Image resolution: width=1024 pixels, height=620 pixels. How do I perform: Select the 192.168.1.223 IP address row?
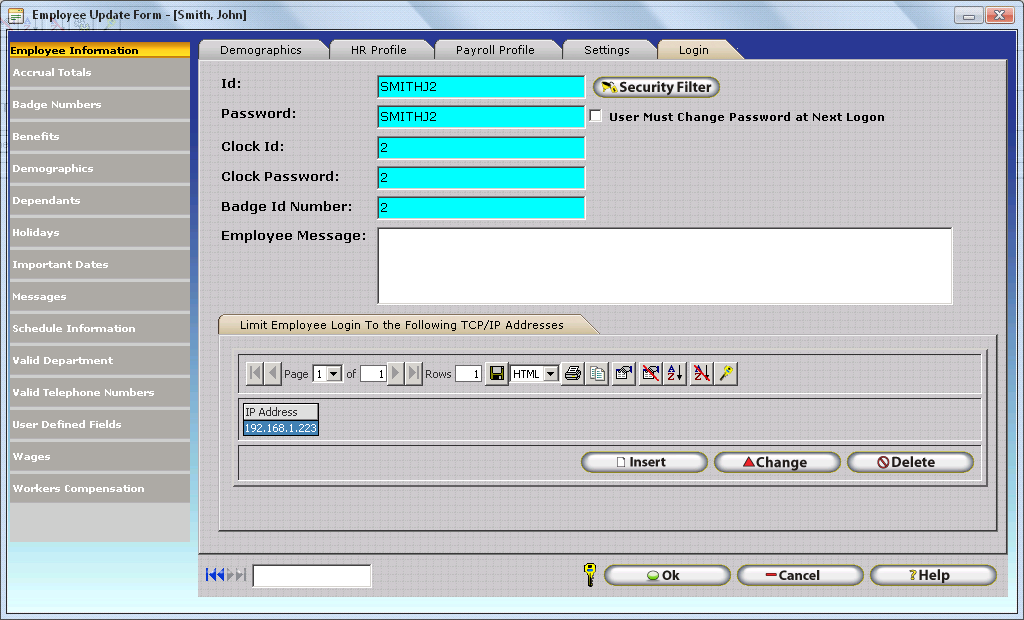pos(281,428)
